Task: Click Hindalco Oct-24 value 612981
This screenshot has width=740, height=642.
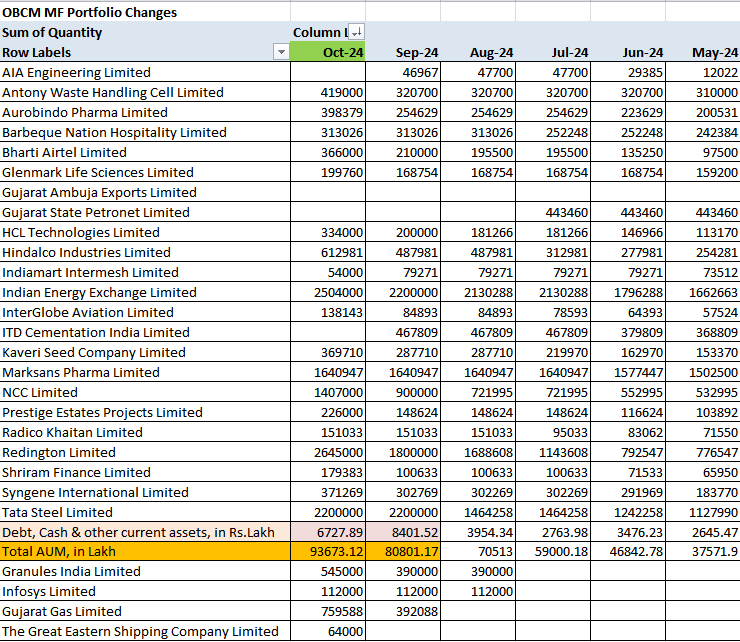Action: pos(342,253)
